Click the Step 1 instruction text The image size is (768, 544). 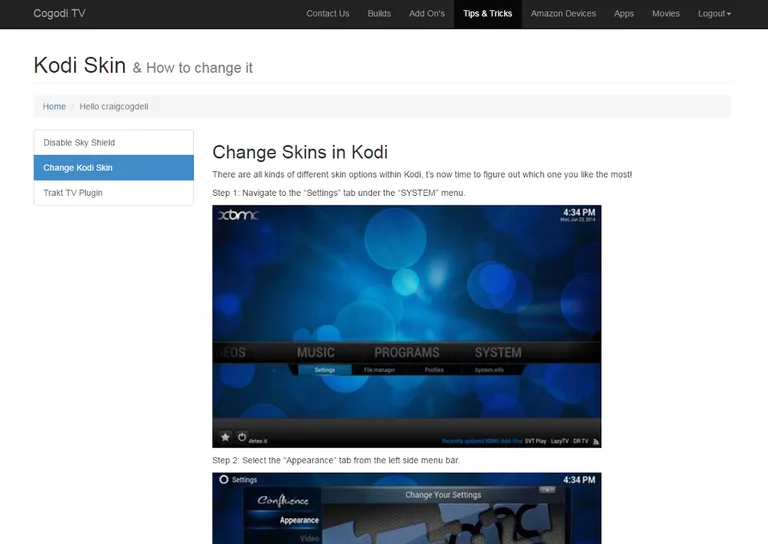[338, 192]
